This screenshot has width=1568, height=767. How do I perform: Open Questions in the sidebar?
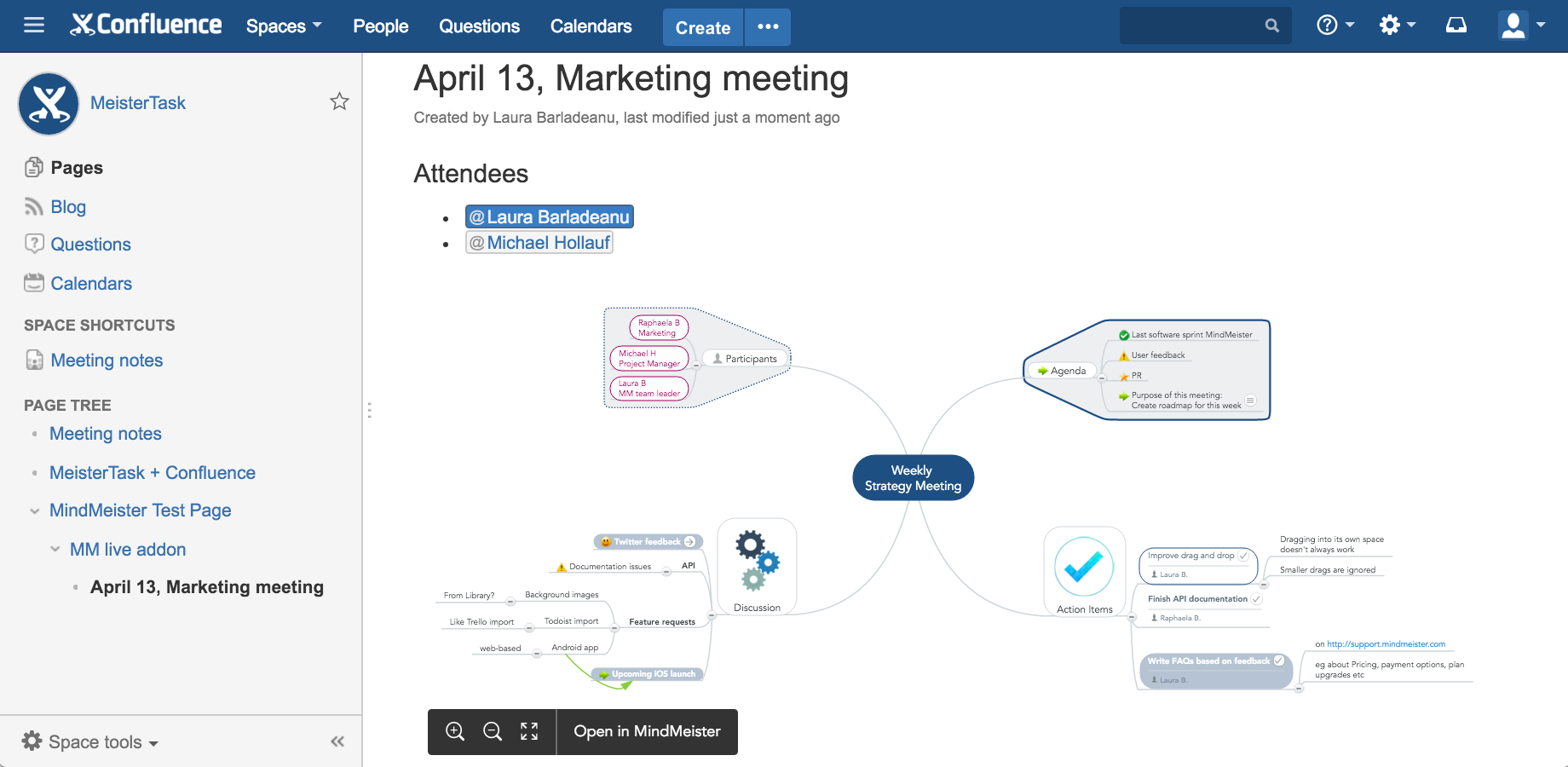pyautogui.click(x=90, y=245)
